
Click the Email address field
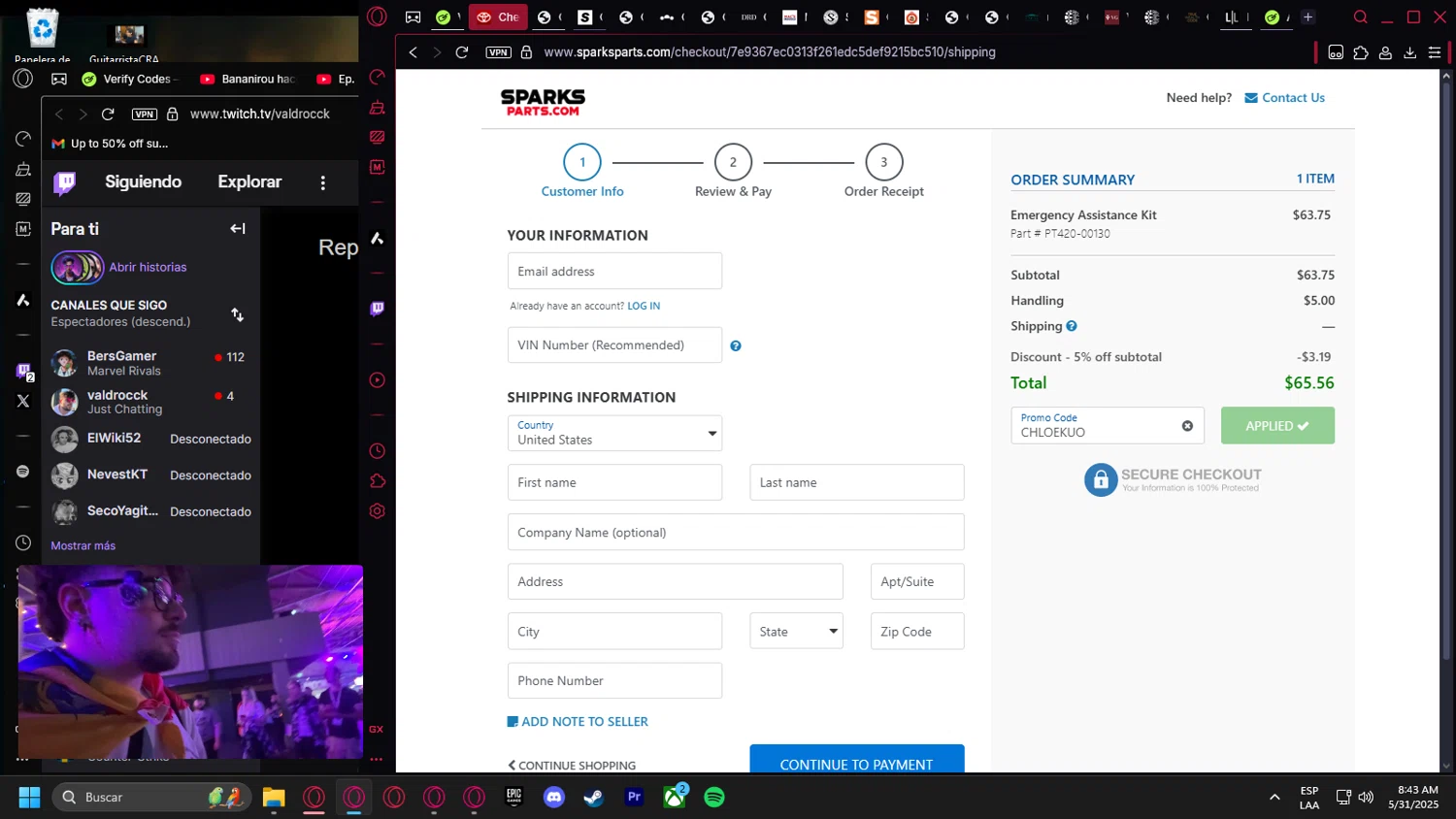(x=614, y=271)
